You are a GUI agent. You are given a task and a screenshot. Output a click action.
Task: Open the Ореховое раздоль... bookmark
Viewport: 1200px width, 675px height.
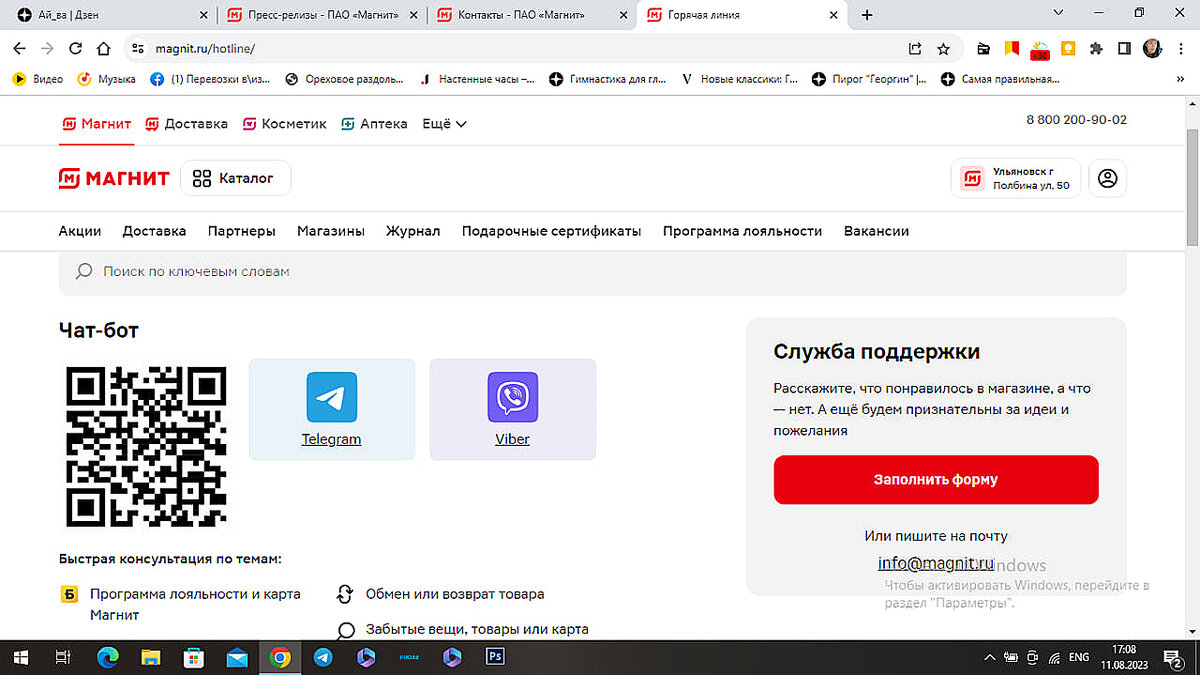345,79
